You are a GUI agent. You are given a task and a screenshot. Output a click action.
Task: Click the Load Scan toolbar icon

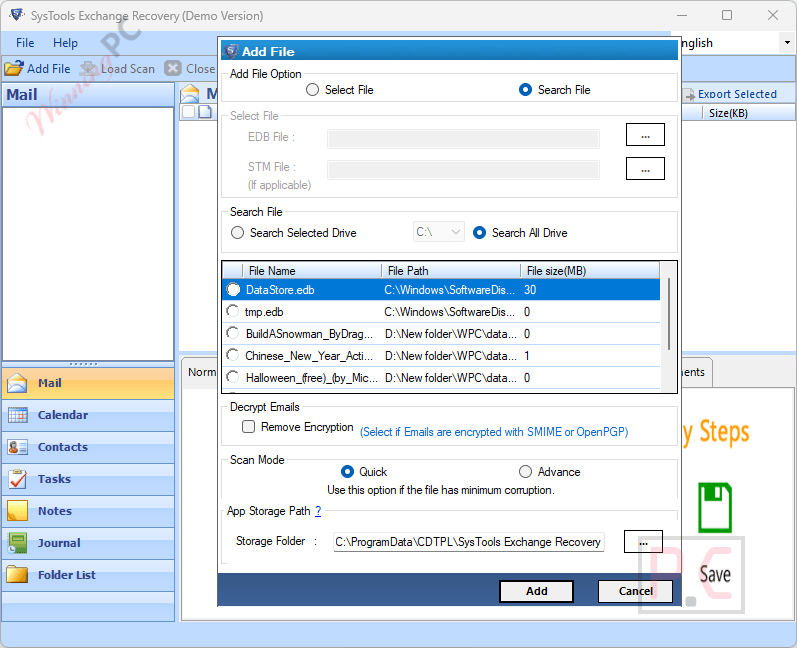point(88,68)
